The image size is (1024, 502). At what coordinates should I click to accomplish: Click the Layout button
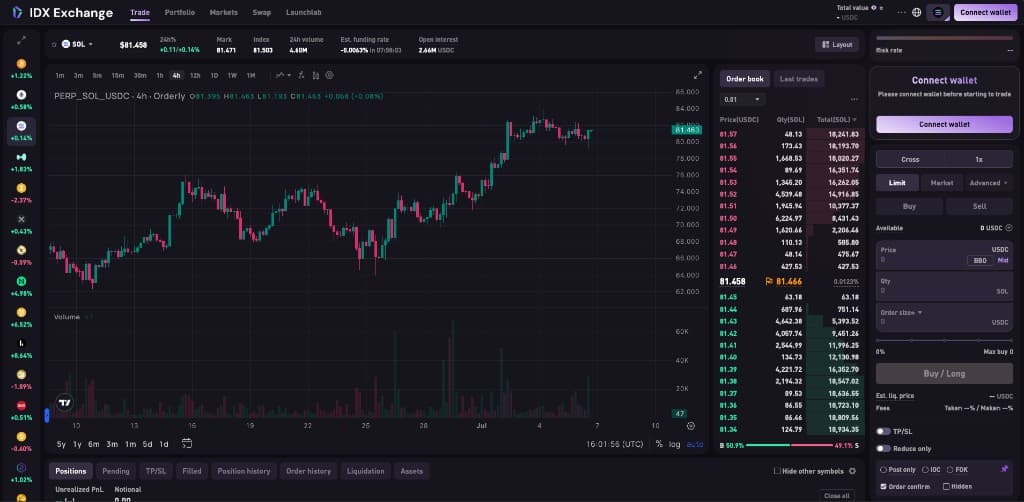coord(836,44)
